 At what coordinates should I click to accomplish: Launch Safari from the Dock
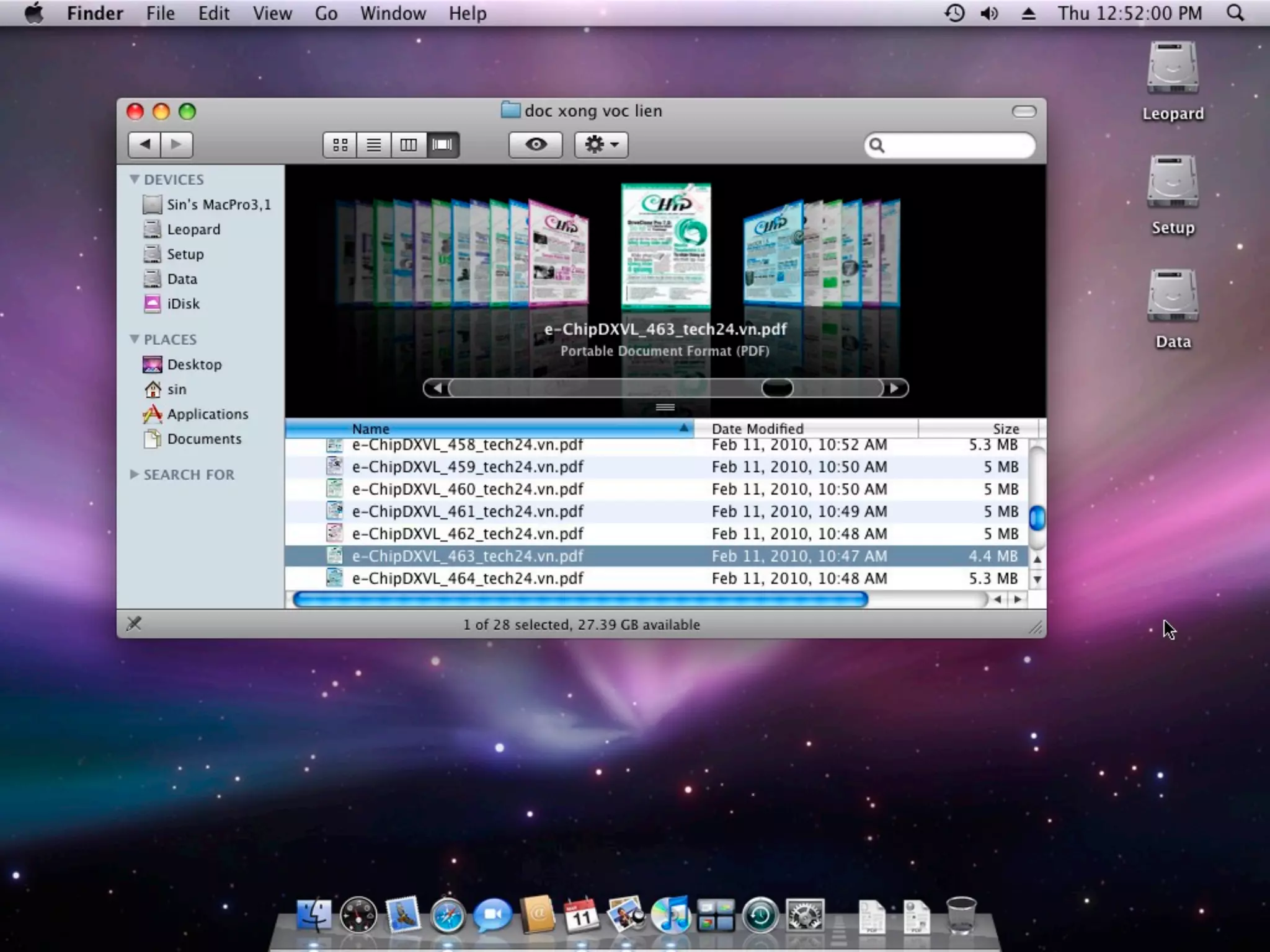coord(447,915)
